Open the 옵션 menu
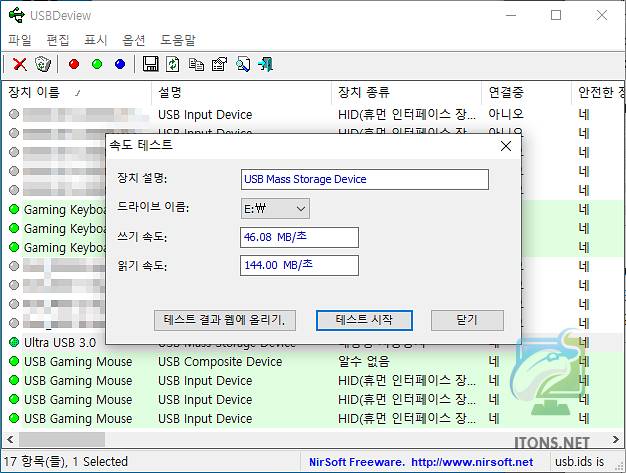 click(x=134, y=40)
